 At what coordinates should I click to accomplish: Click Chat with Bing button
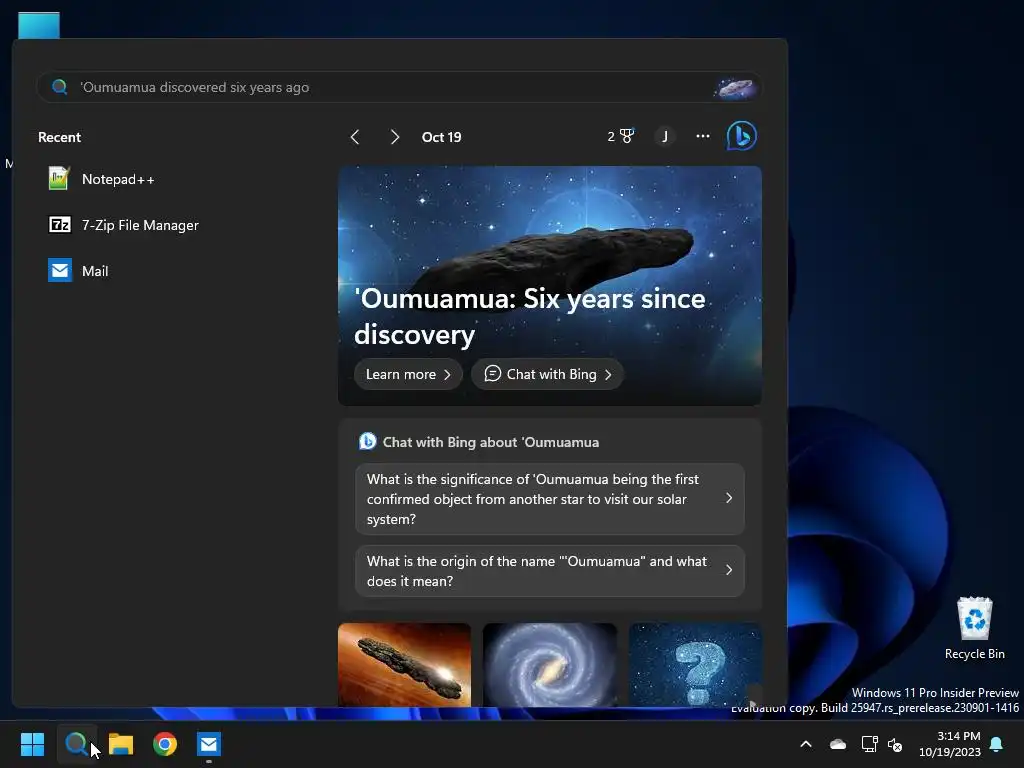coord(547,374)
